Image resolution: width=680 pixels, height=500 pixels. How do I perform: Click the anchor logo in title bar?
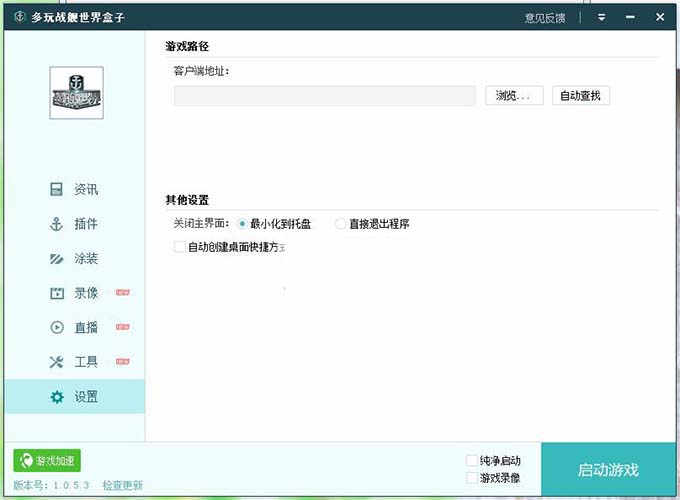(20, 17)
